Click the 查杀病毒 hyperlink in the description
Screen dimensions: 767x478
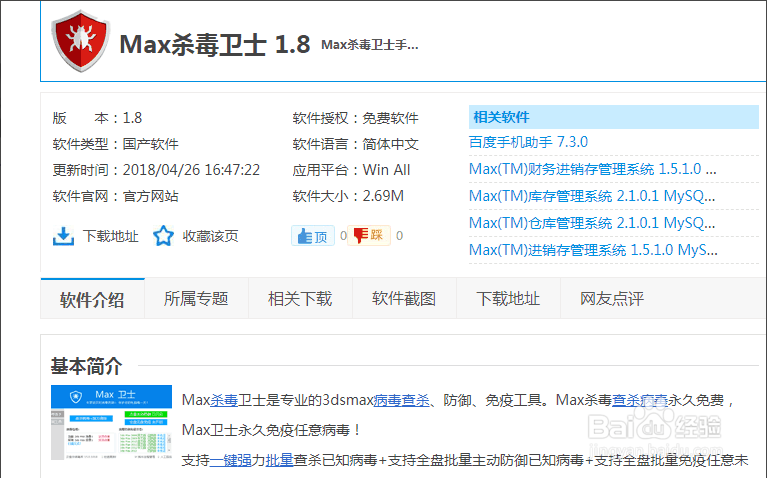640,400
